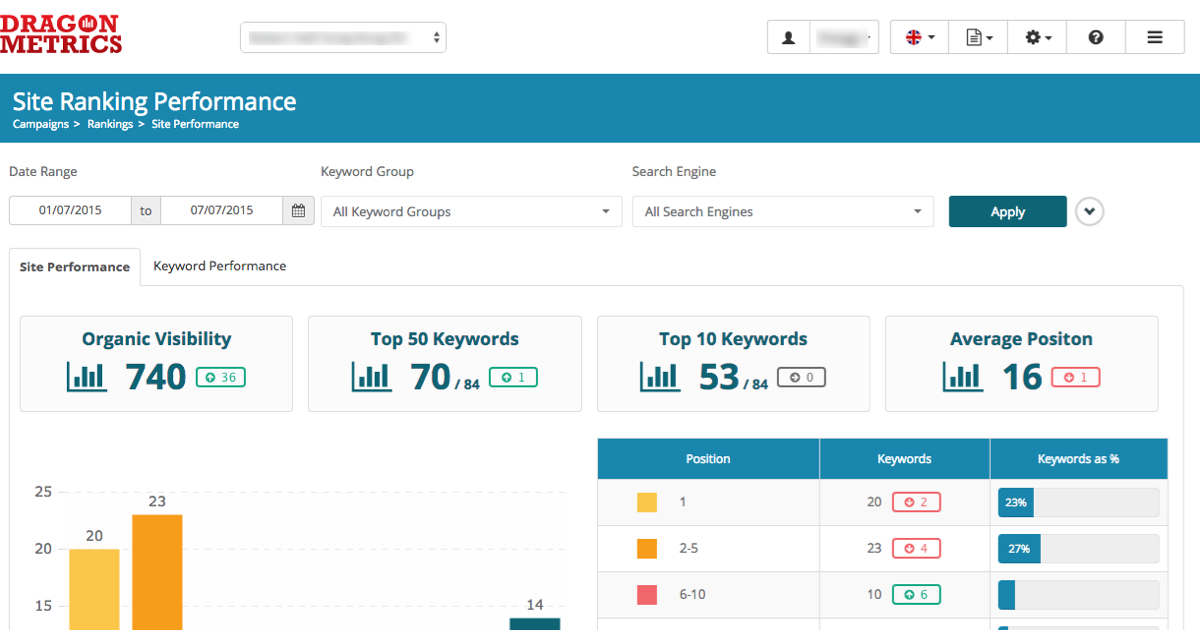Screen dimensions: 1200x630
Task: Open the help question mark icon
Action: (x=1096, y=37)
